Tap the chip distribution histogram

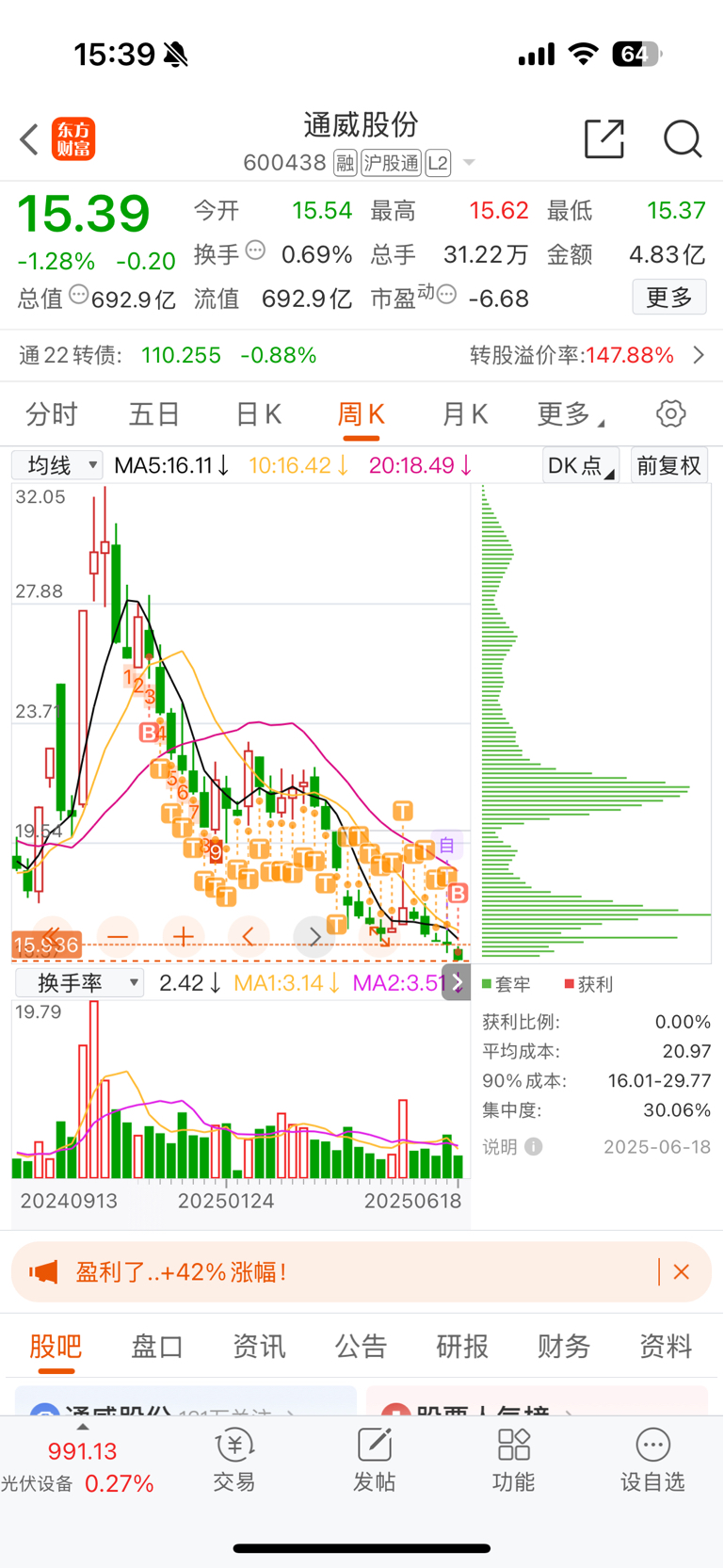pyautogui.click(x=596, y=723)
